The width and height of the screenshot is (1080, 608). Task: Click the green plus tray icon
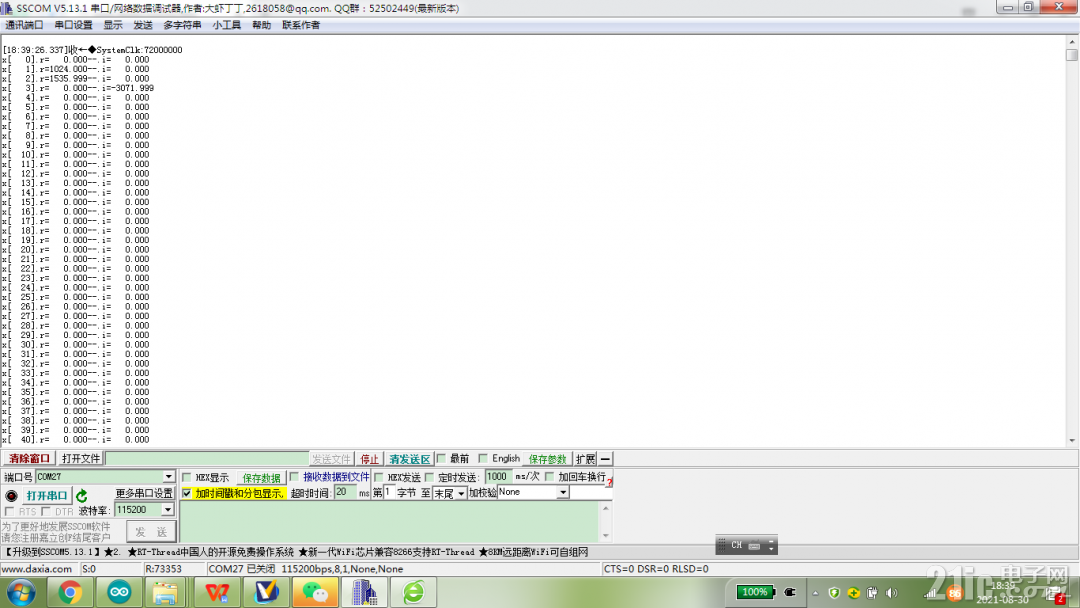coord(853,593)
